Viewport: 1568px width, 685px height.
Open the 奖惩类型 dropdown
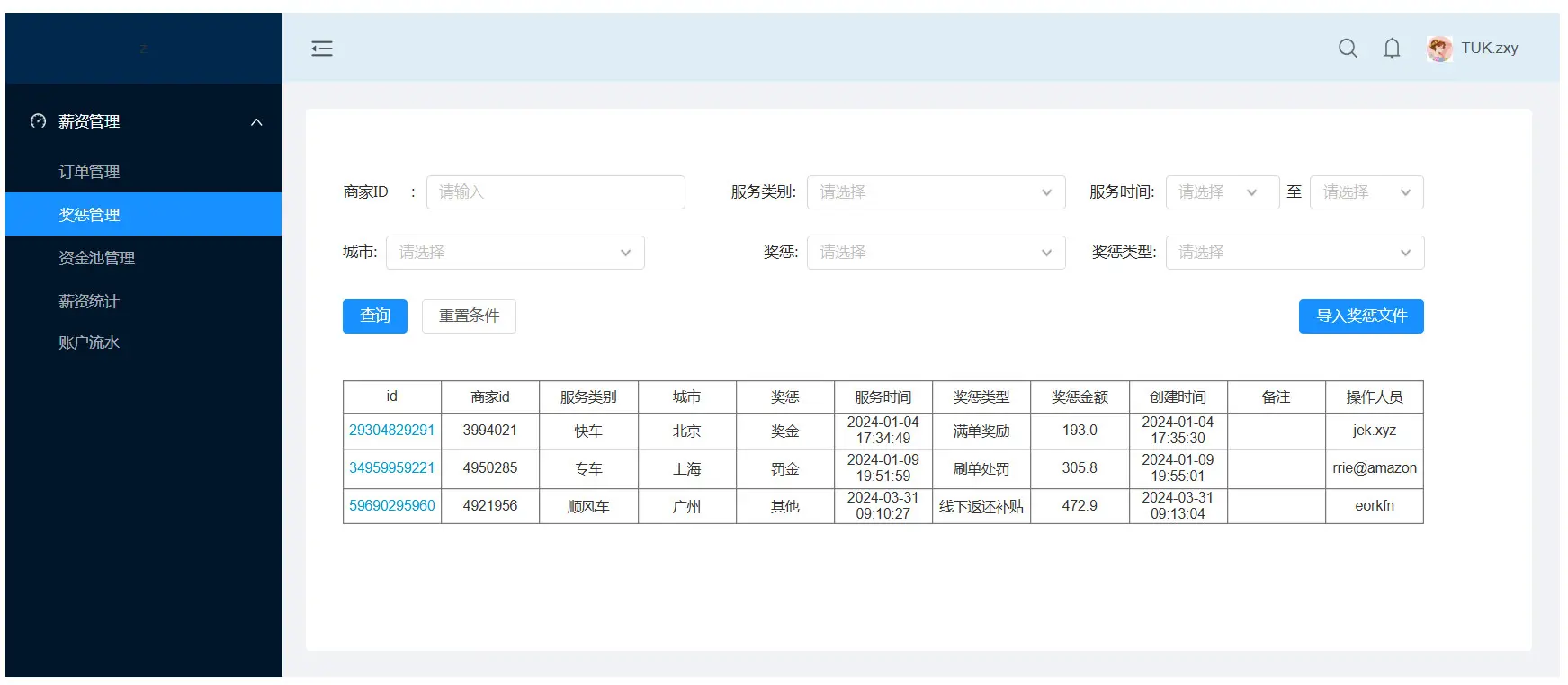click(x=1295, y=253)
